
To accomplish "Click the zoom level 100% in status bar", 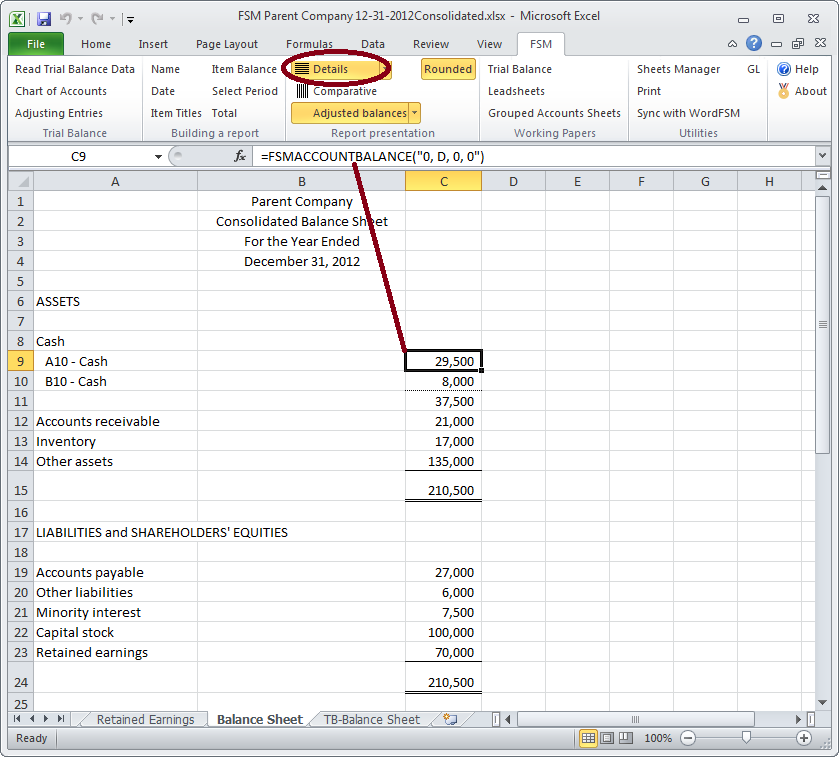I will pyautogui.click(x=658, y=738).
